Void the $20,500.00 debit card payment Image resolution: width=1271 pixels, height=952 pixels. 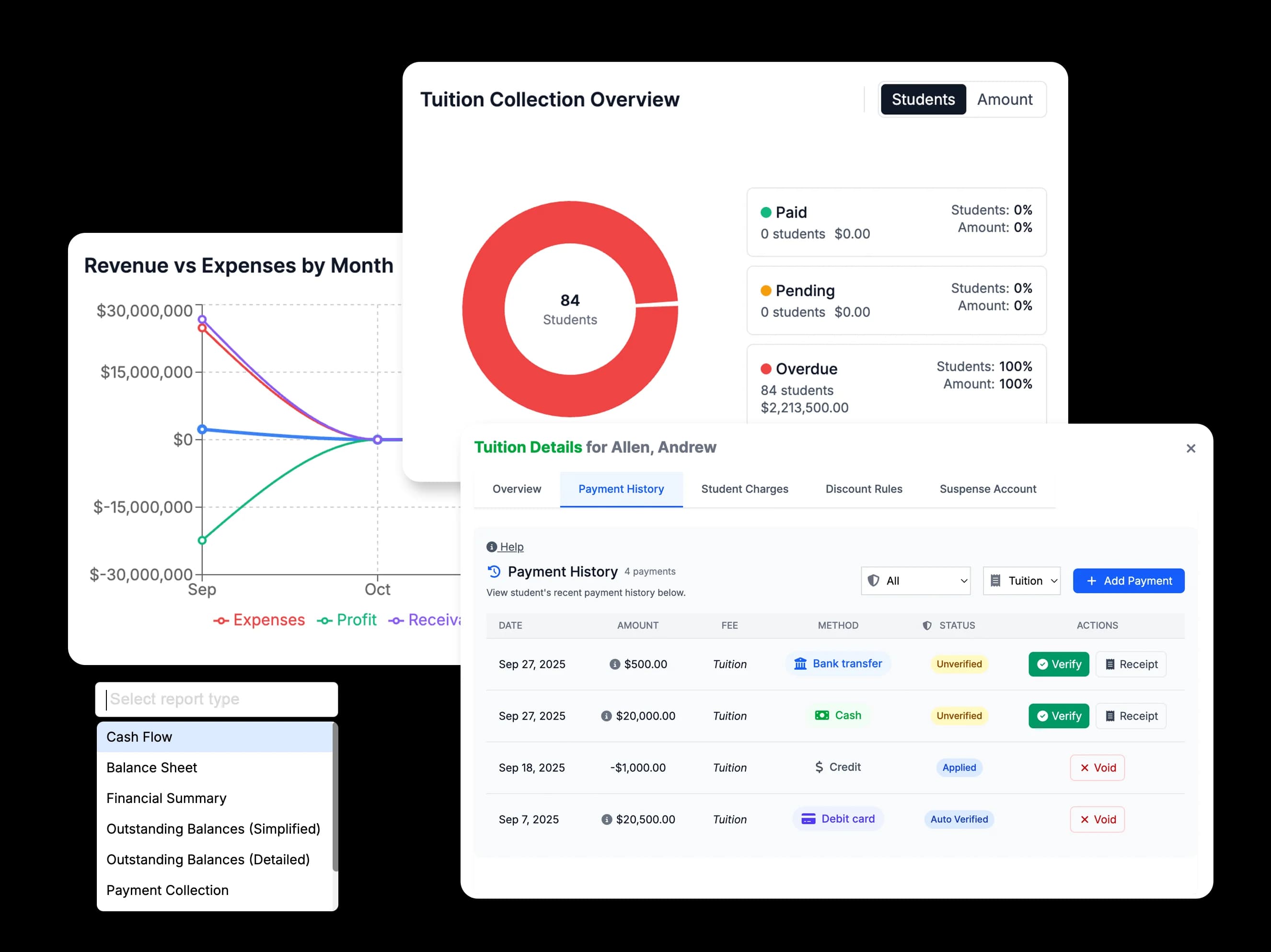(1097, 819)
